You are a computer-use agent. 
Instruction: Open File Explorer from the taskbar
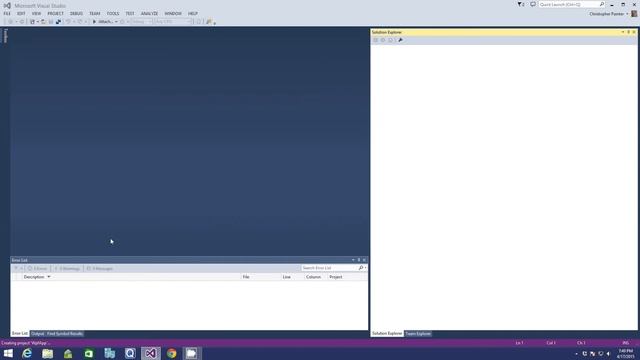pos(47,353)
